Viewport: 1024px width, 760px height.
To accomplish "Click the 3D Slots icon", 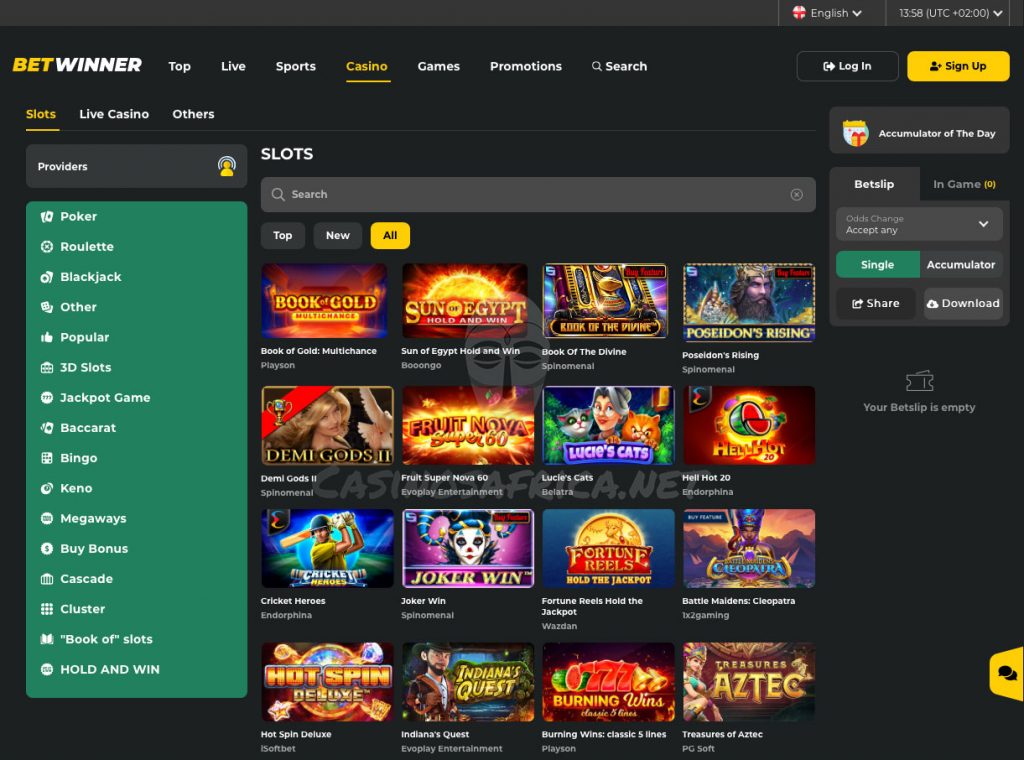I will pyautogui.click(x=46, y=368).
